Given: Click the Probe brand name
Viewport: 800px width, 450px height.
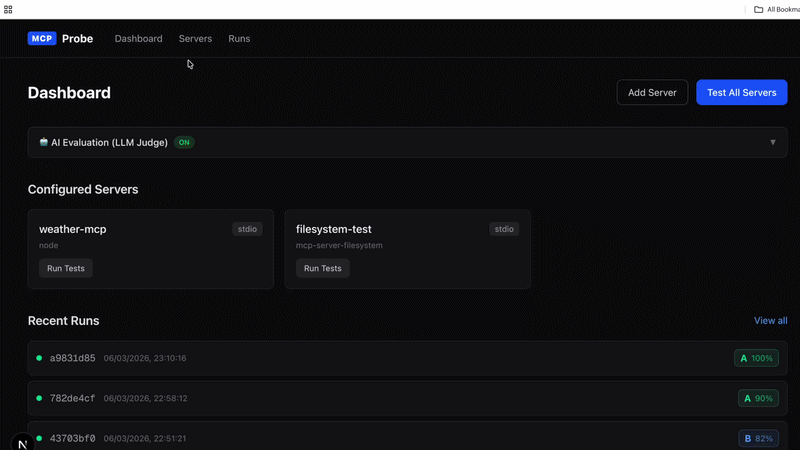Looking at the screenshot, I should tap(78, 39).
